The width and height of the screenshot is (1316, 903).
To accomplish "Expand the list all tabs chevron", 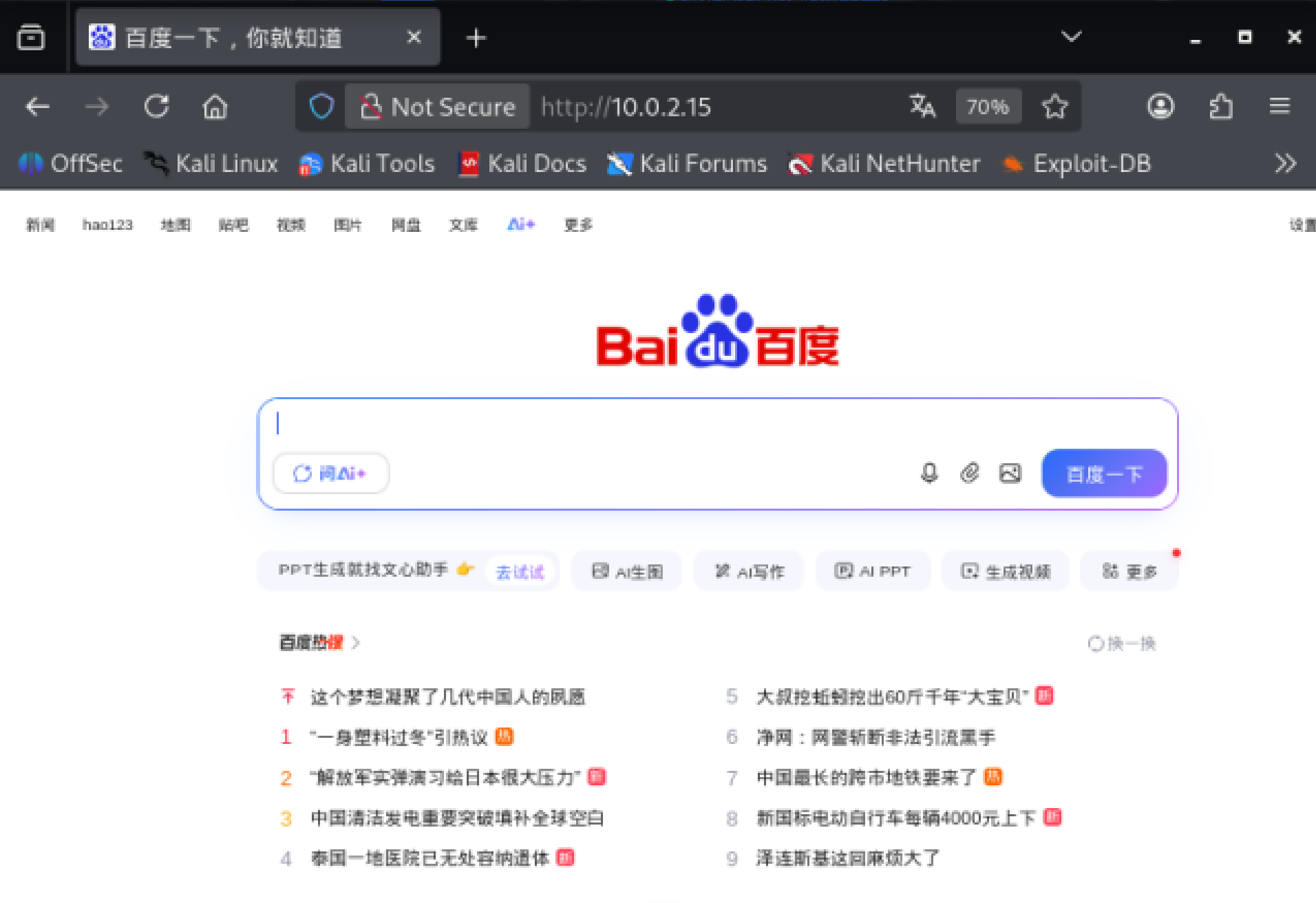I will point(1071,36).
